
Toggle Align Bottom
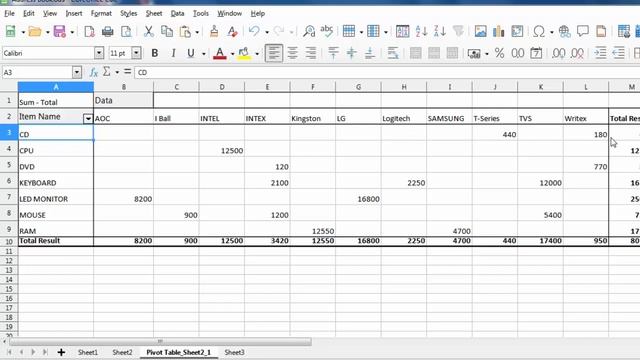coord(369,53)
